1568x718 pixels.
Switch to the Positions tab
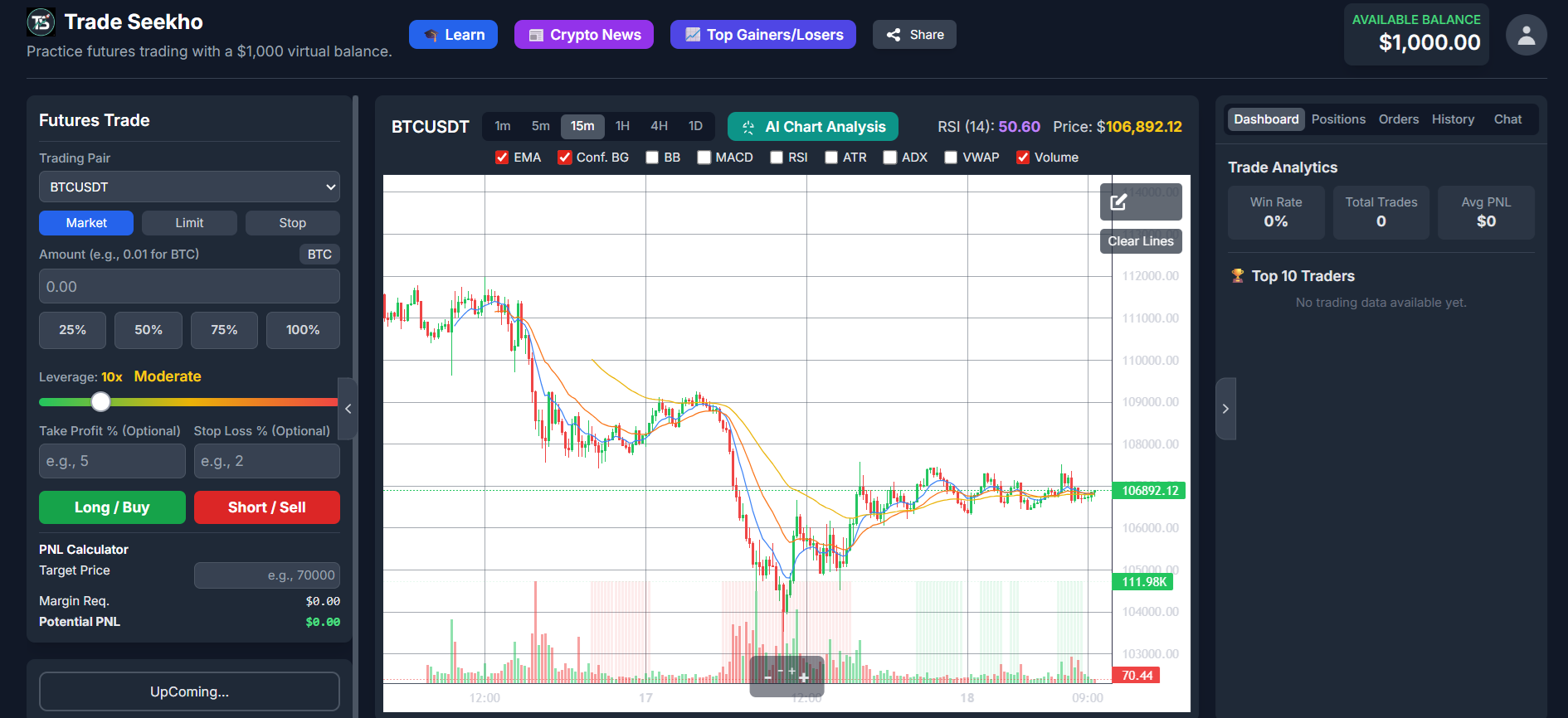pyautogui.click(x=1337, y=119)
